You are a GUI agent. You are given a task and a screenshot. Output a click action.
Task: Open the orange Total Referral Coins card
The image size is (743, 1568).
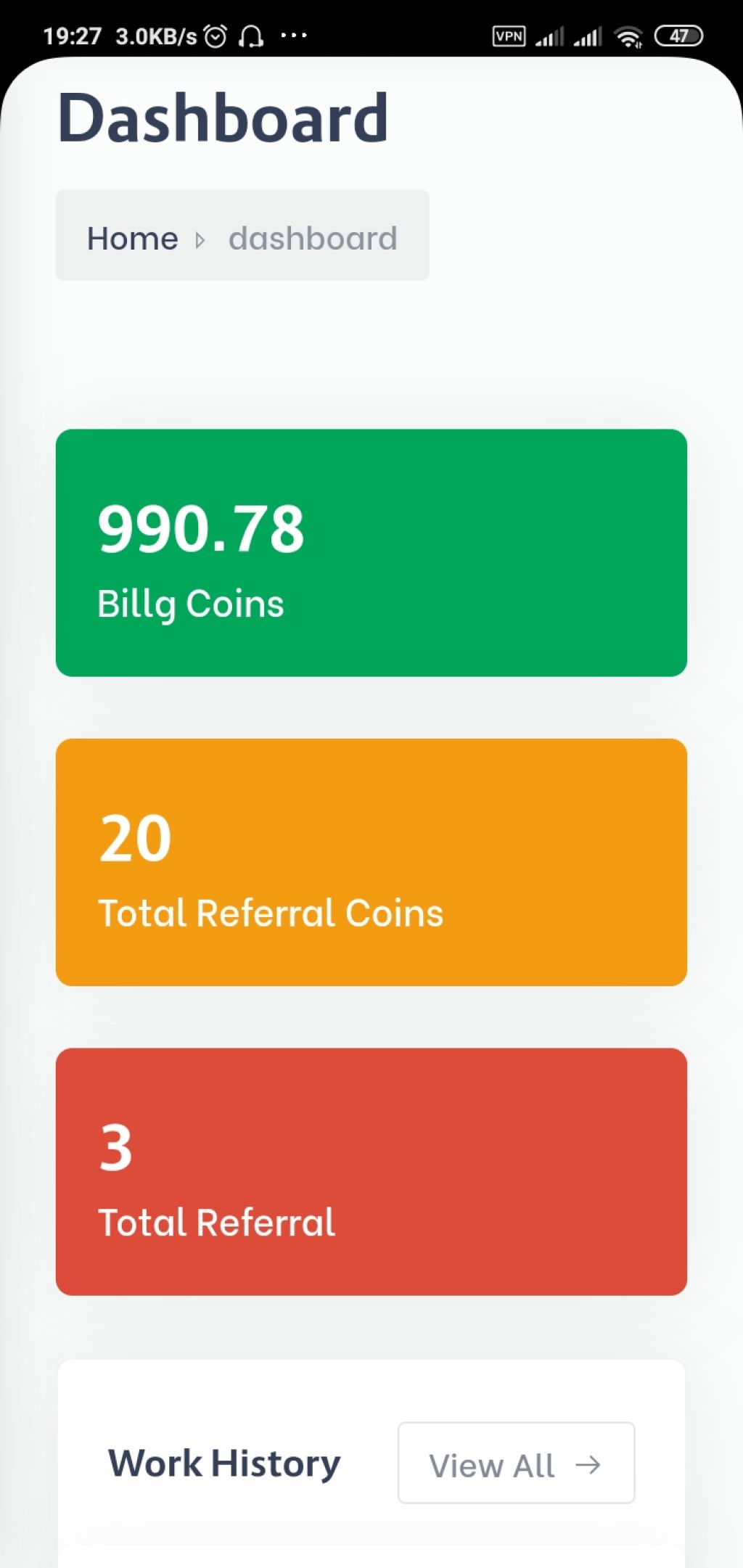click(x=371, y=862)
